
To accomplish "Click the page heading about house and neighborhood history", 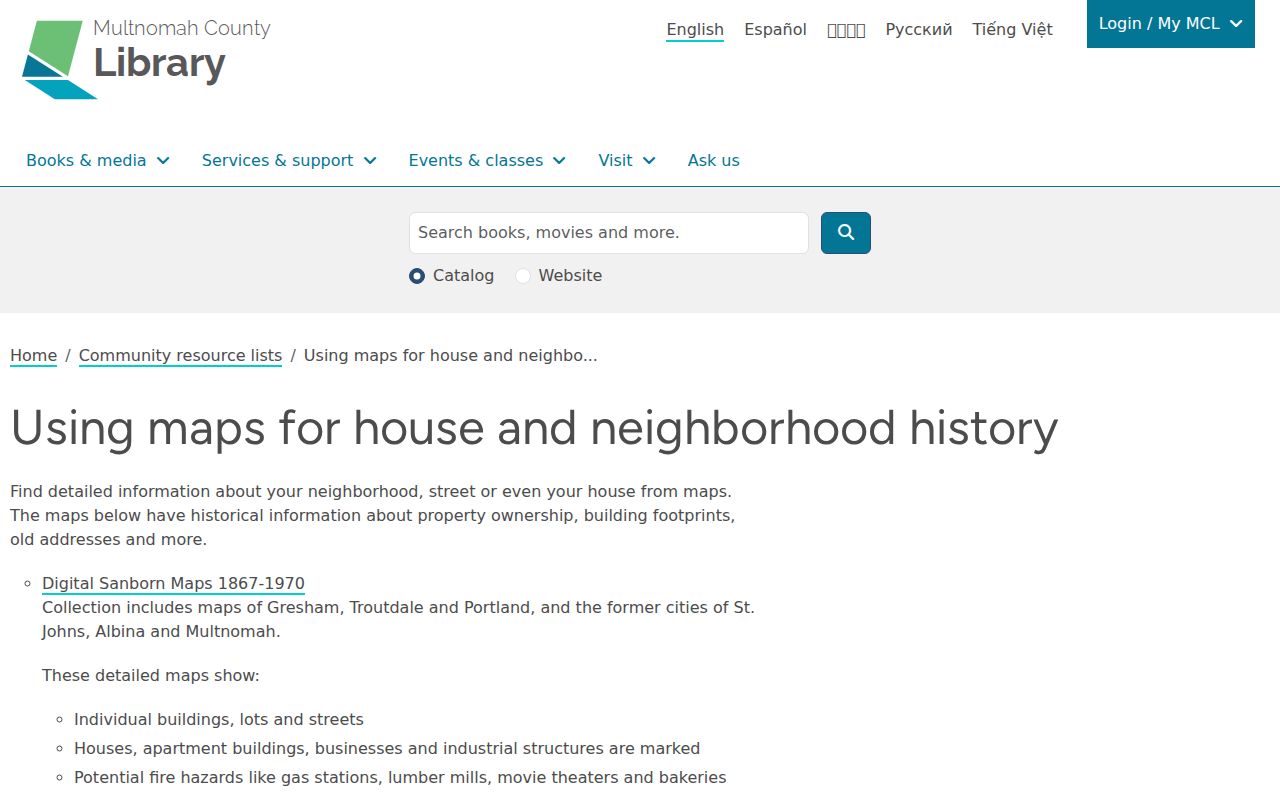I will (534, 428).
